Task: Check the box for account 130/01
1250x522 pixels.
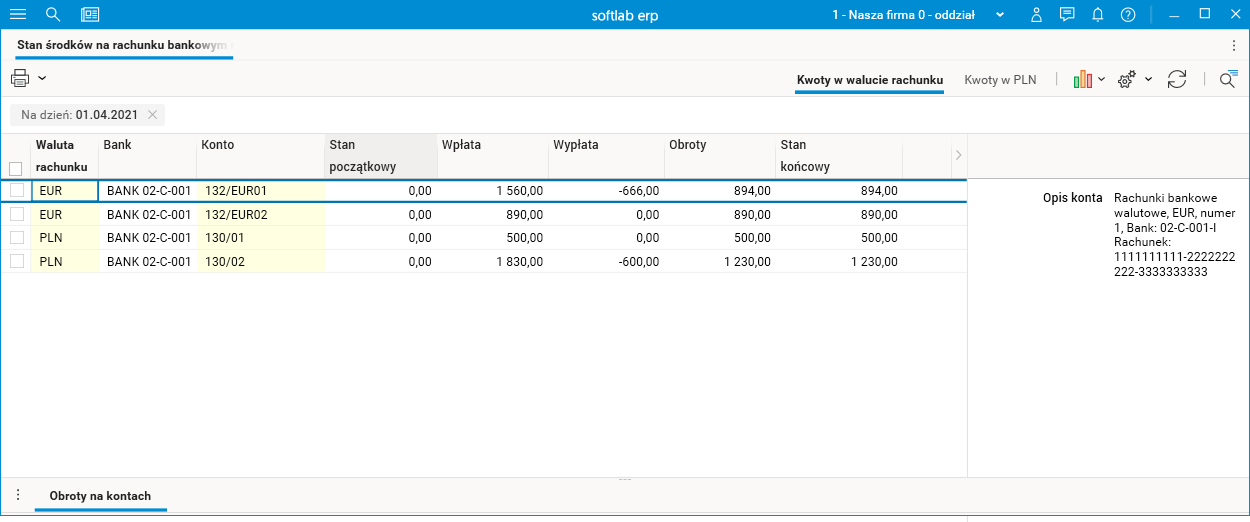Action: click(x=16, y=237)
